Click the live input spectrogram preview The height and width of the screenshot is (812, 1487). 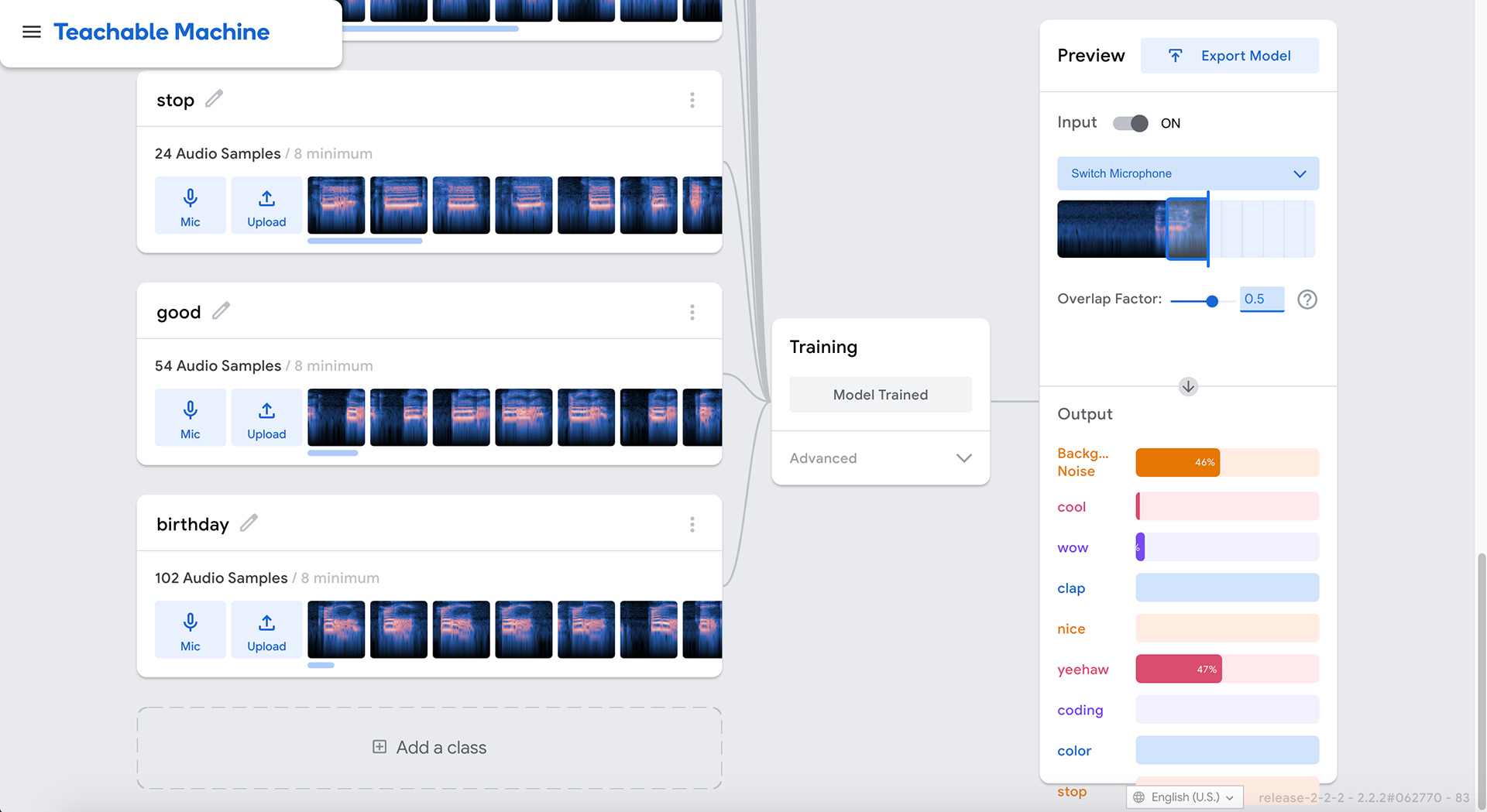1187,229
